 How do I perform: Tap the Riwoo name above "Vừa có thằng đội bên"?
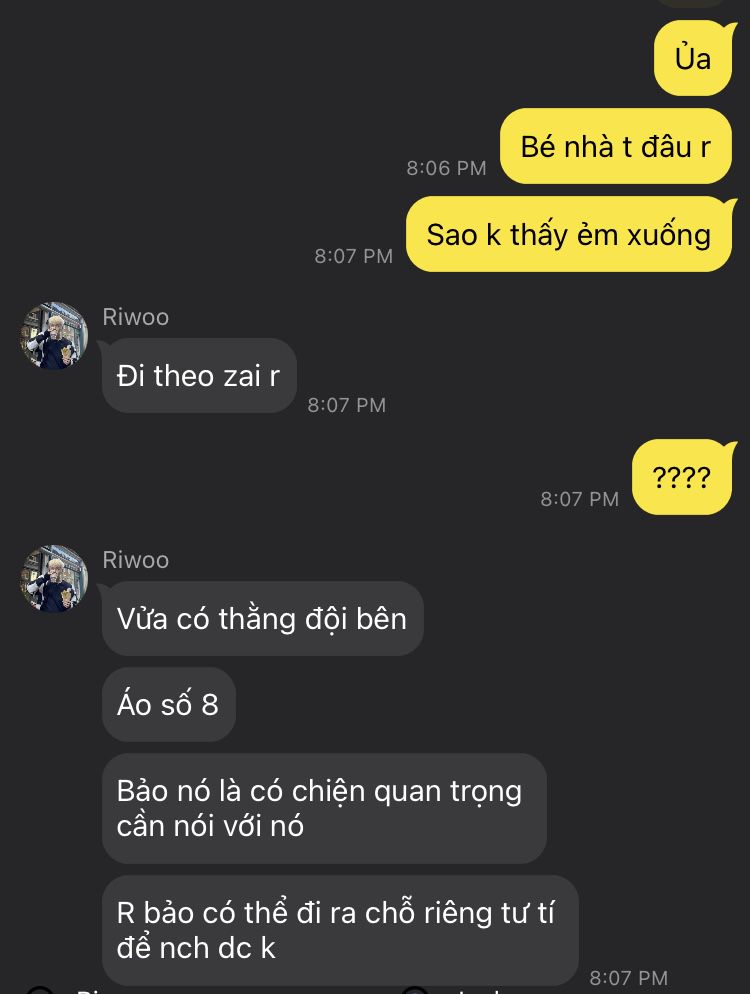pyautogui.click(x=136, y=560)
